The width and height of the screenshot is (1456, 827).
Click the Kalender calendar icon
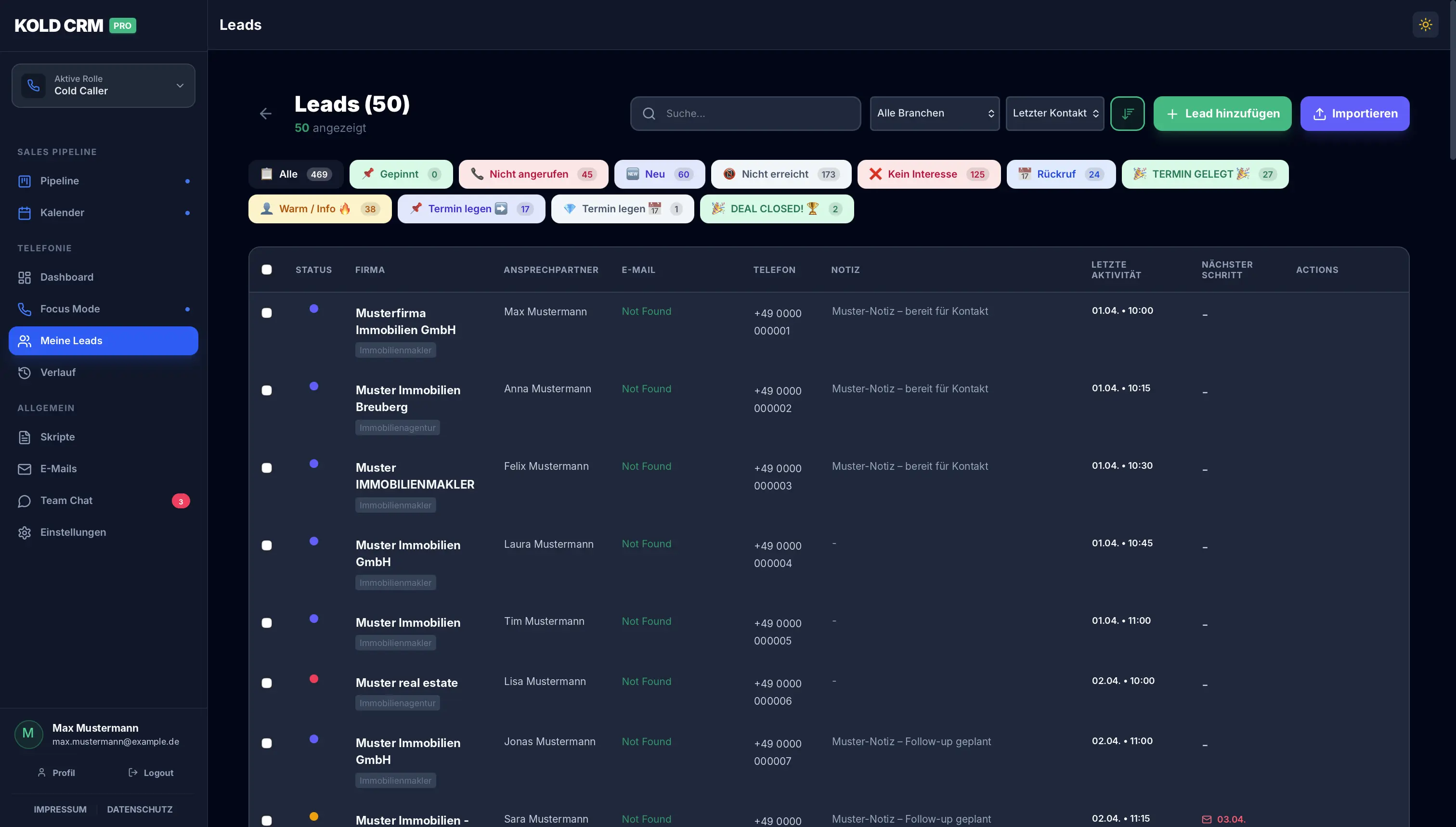point(25,213)
